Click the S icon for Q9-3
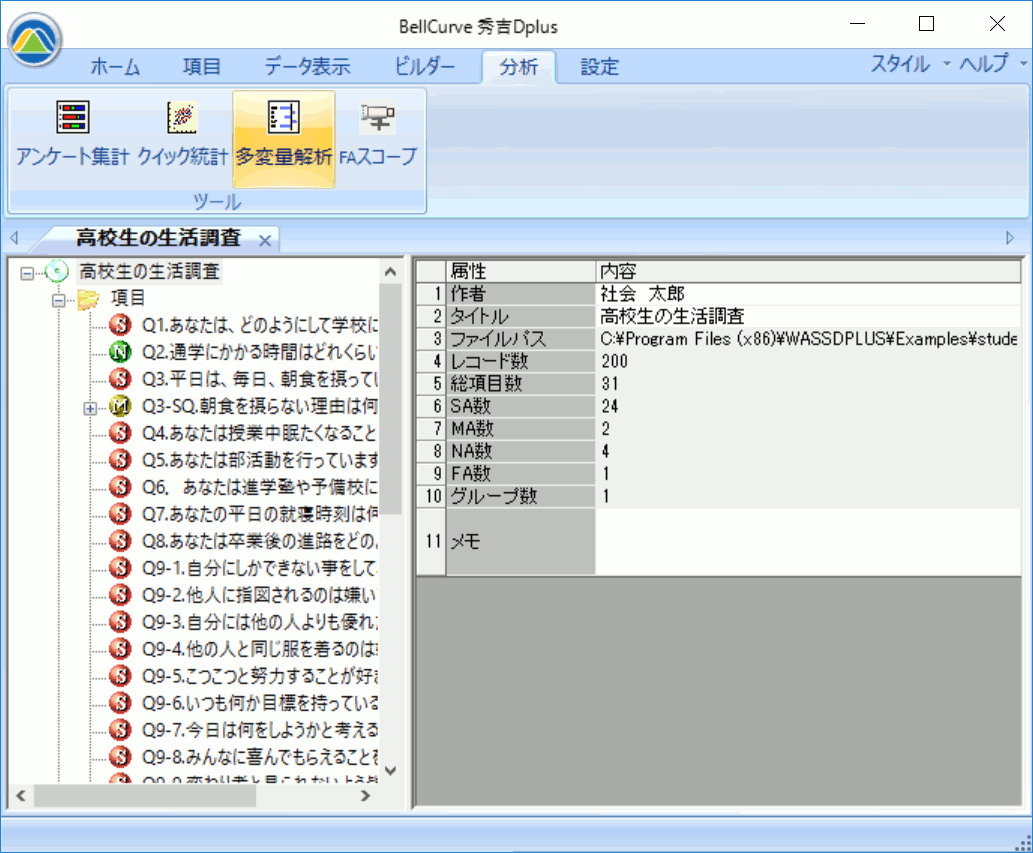 tap(120, 622)
